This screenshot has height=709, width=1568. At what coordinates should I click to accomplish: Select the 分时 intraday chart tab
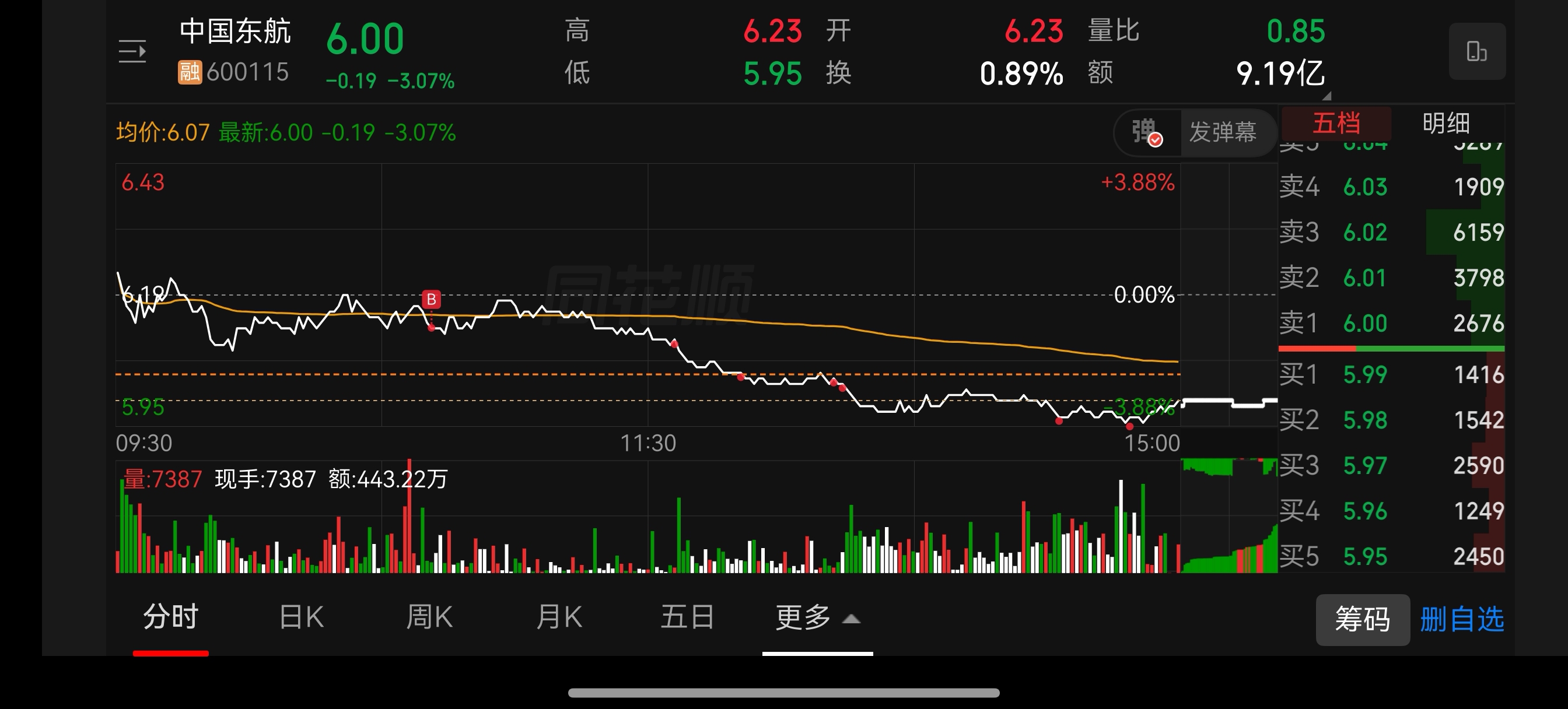[170, 616]
